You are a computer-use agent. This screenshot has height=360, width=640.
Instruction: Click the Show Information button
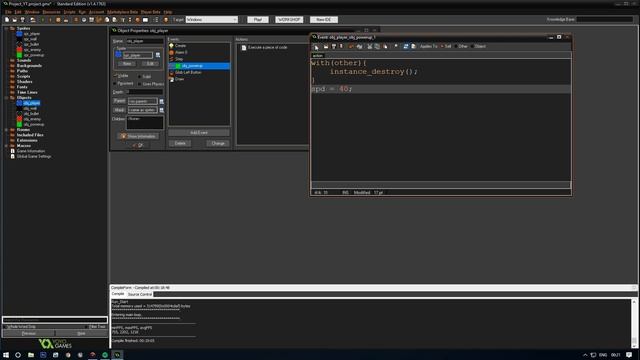pos(138,136)
